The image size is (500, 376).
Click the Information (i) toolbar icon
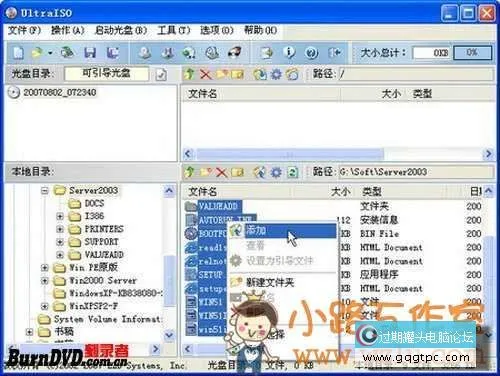pyautogui.click(x=289, y=53)
